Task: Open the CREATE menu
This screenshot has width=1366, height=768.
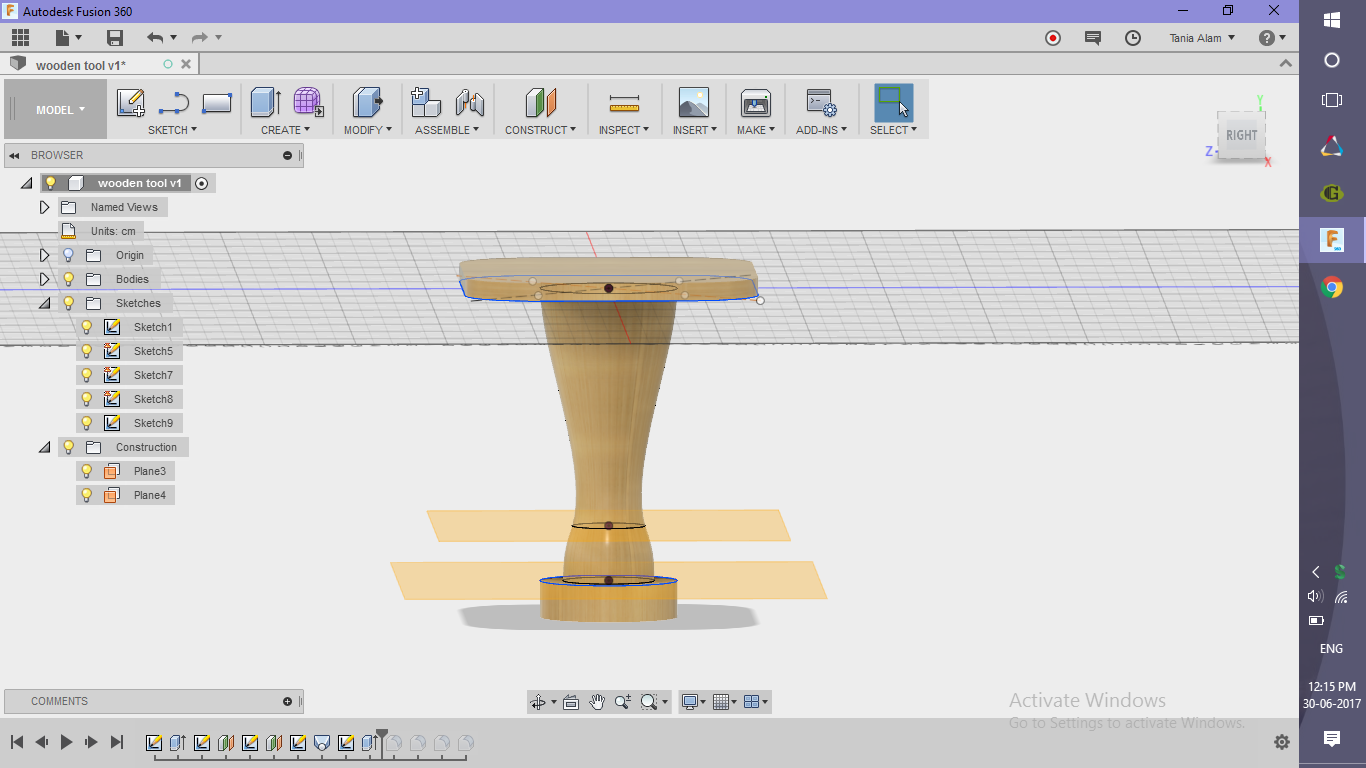Action: click(x=286, y=130)
